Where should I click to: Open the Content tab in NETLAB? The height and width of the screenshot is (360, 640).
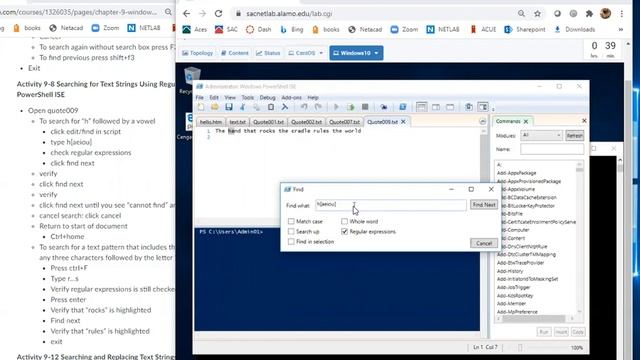click(x=235, y=53)
